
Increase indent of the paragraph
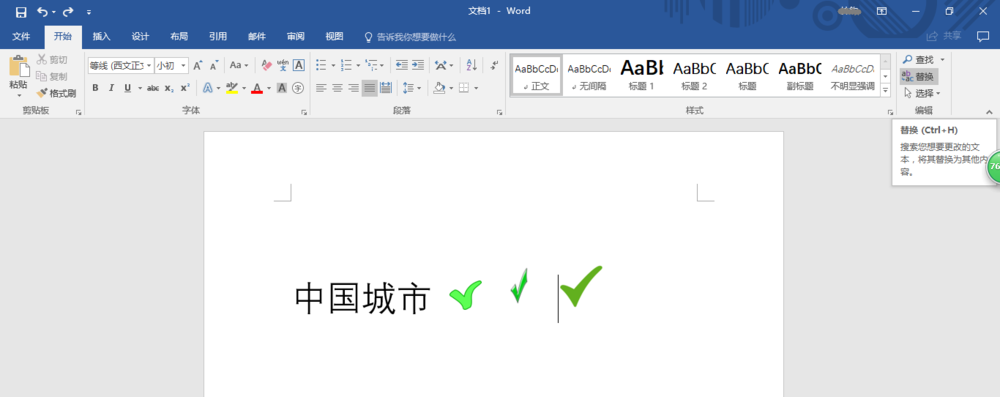[x=418, y=65]
